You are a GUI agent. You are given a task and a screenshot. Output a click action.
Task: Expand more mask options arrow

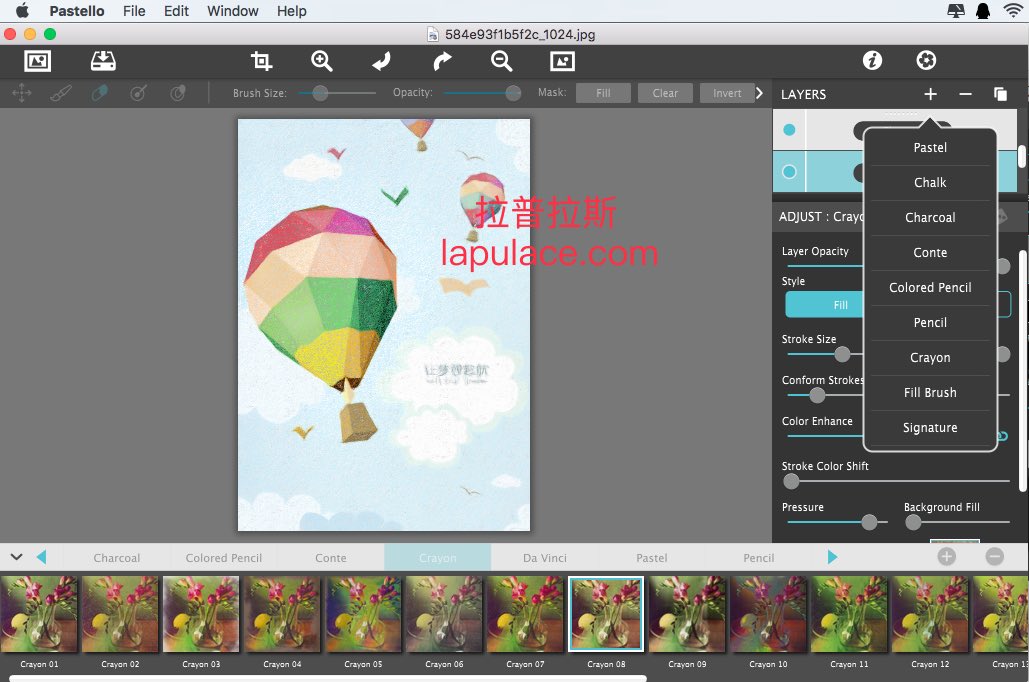[759, 93]
